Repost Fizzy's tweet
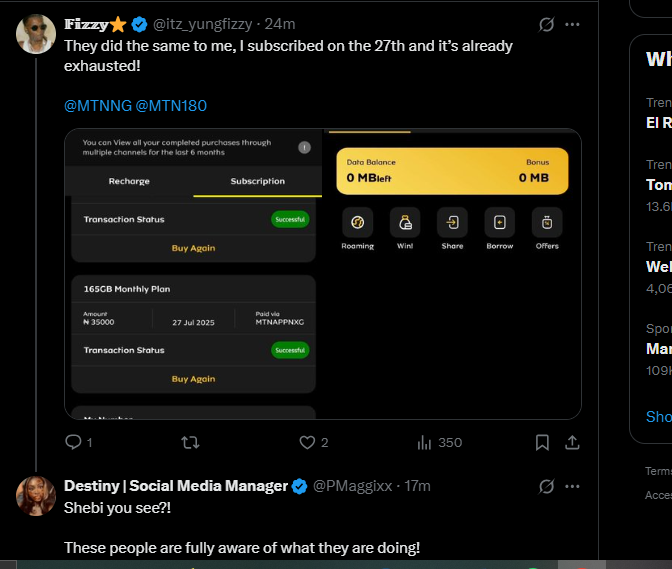 (x=189, y=442)
